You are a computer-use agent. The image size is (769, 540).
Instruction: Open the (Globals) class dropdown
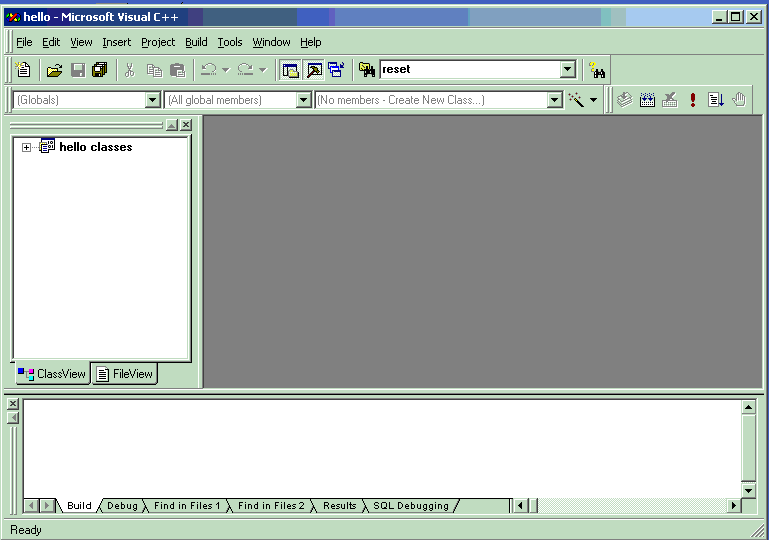tap(153, 100)
